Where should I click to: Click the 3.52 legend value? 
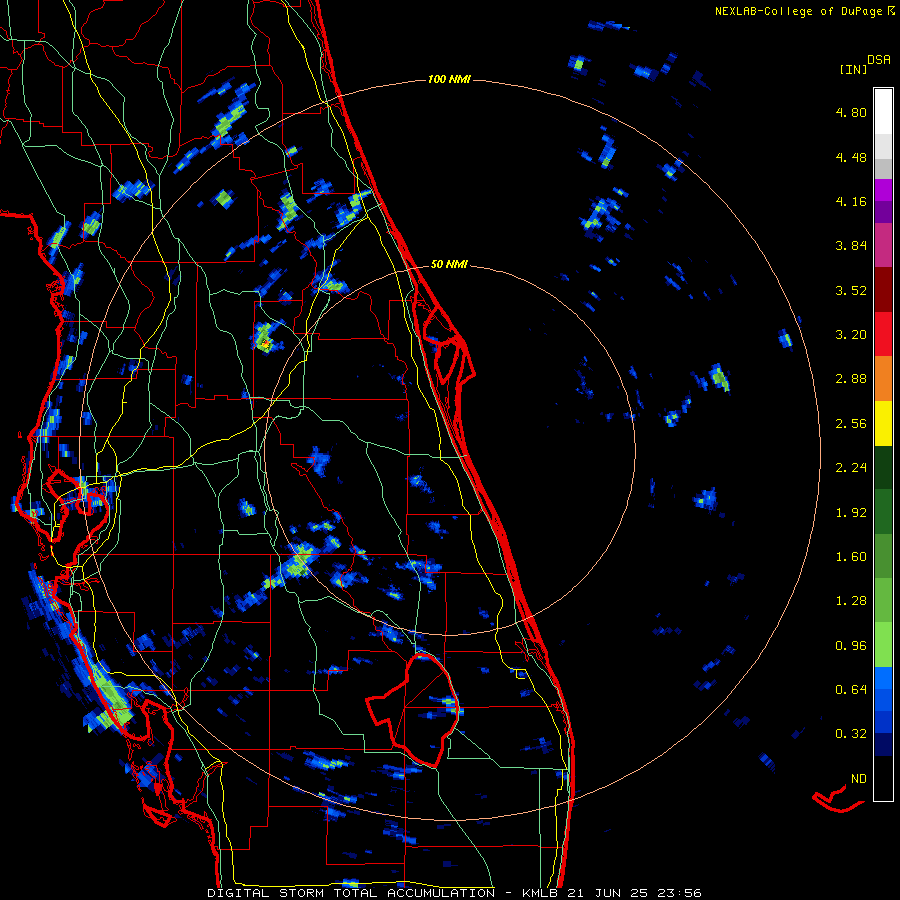(851, 290)
